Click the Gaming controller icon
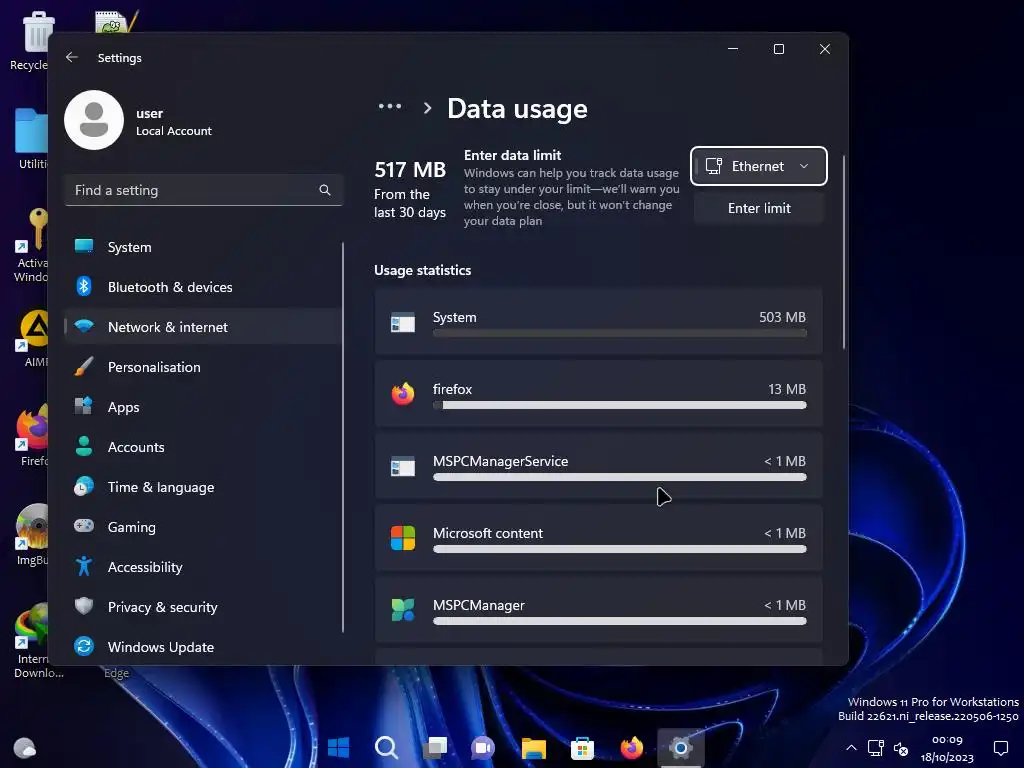The image size is (1024, 768). 84,526
